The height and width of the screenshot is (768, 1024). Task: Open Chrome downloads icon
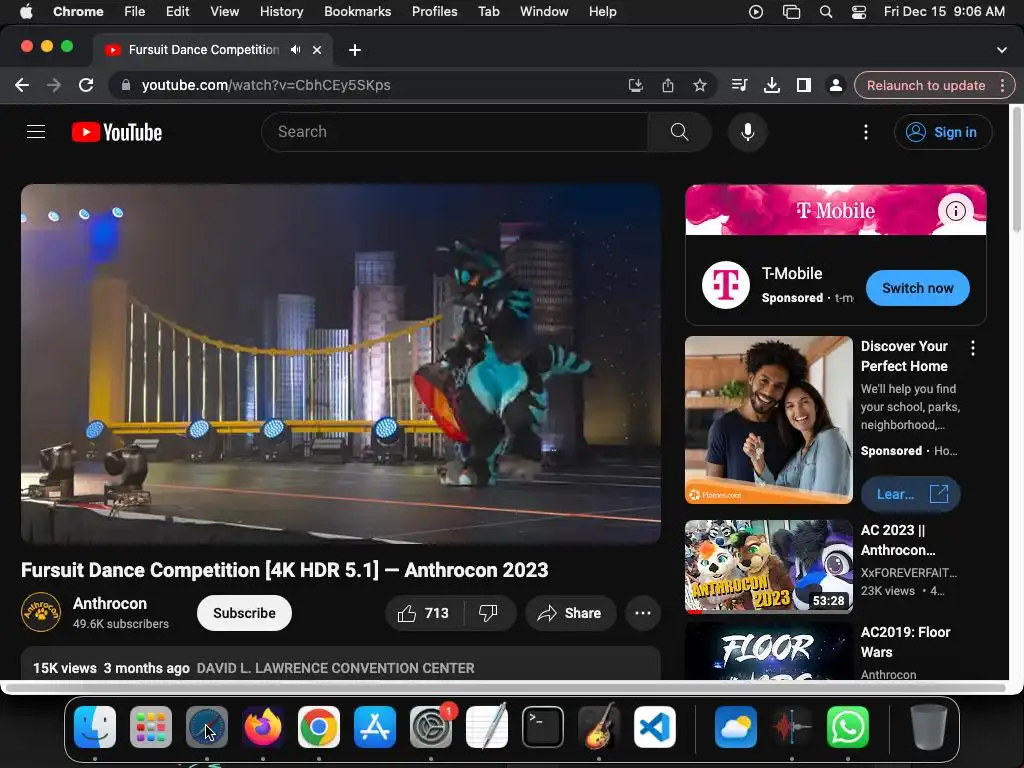pyautogui.click(x=772, y=86)
